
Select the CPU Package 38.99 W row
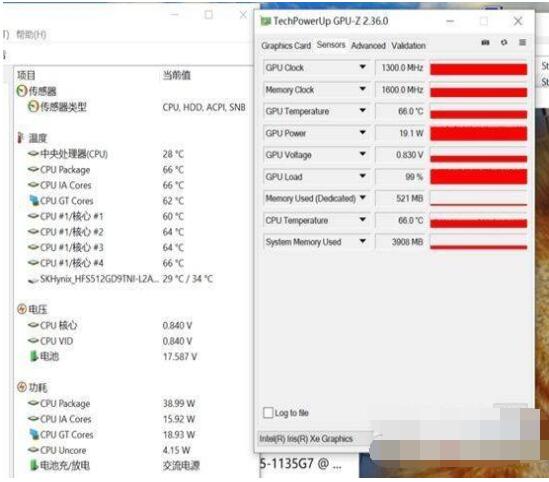pos(111,403)
